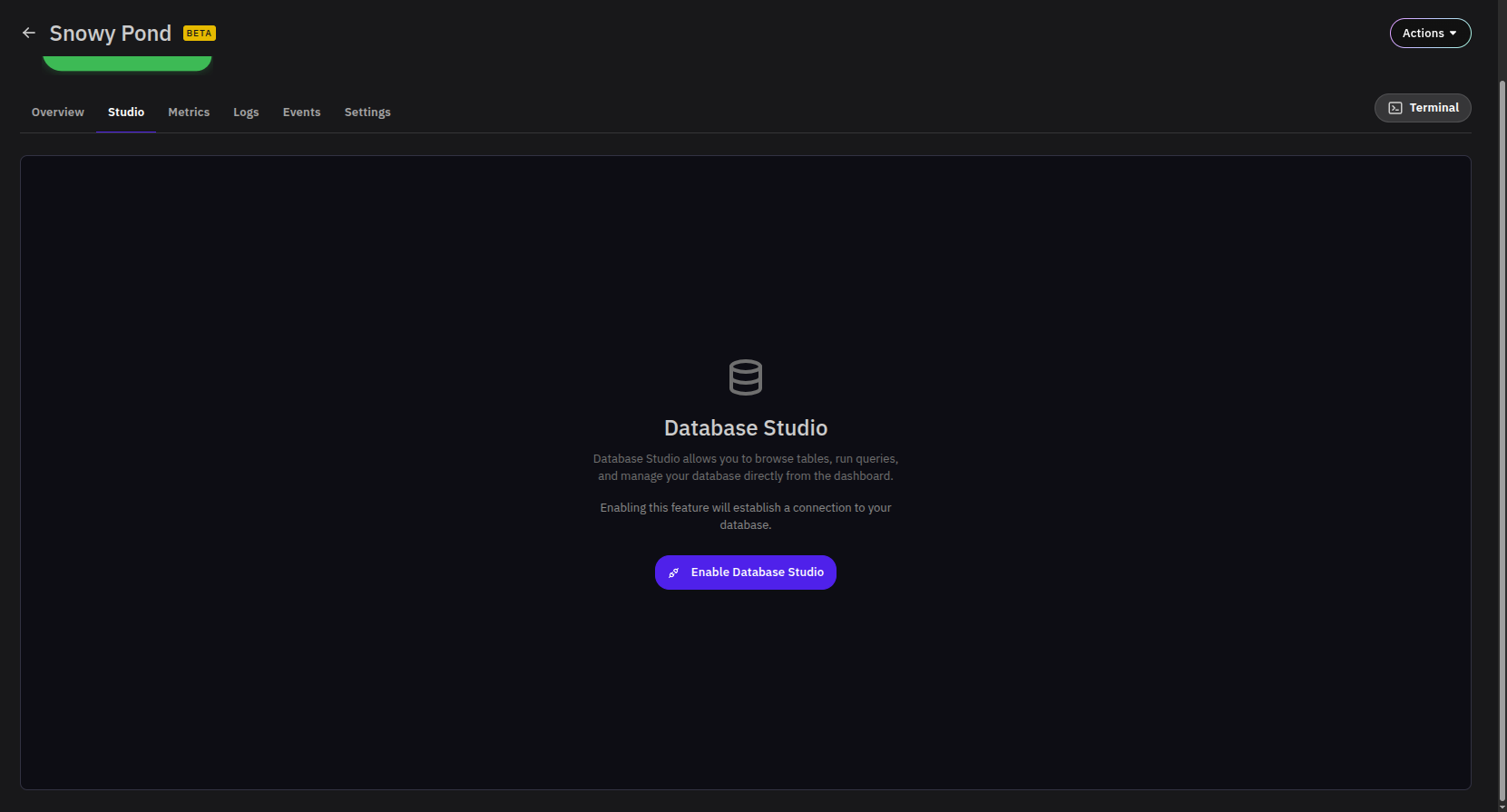Click the database cylinder icon
1507x812 pixels.
tap(746, 377)
